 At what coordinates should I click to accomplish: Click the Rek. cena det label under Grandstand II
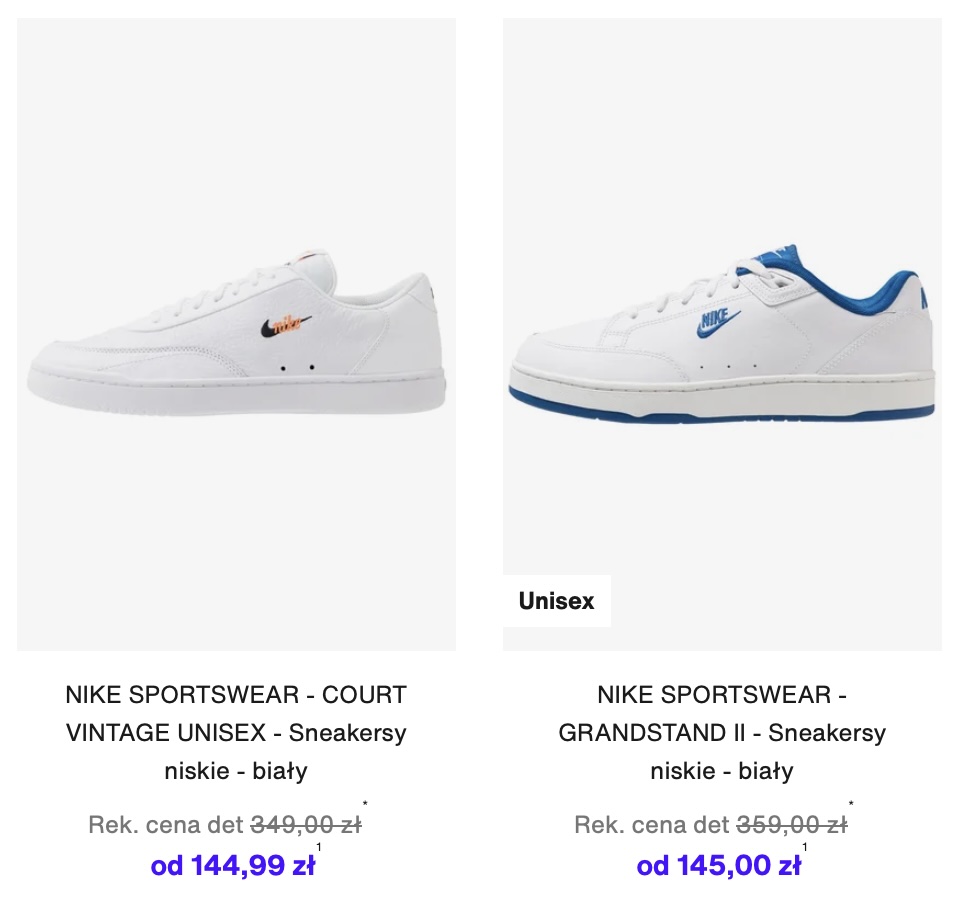coord(652,825)
